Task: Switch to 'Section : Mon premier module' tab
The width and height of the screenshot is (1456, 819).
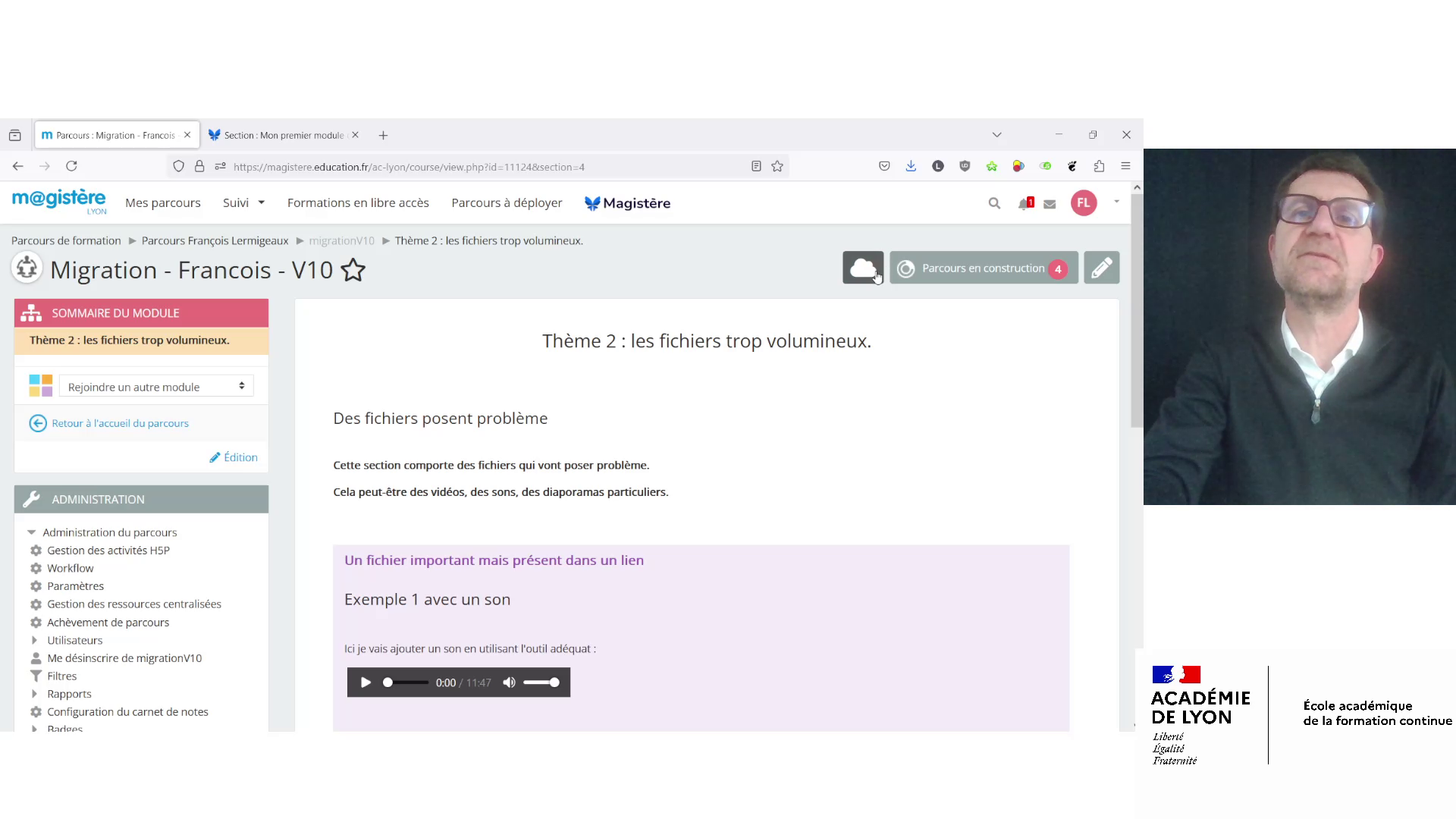Action: pos(283,135)
